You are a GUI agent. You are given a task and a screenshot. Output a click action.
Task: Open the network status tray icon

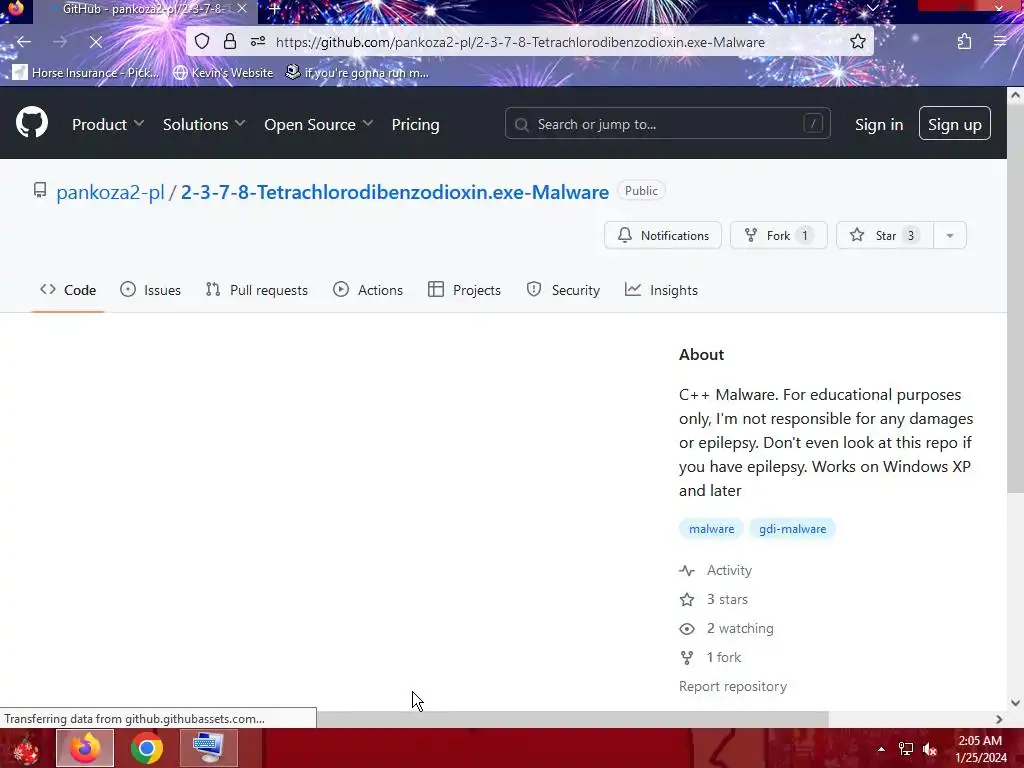(906, 749)
